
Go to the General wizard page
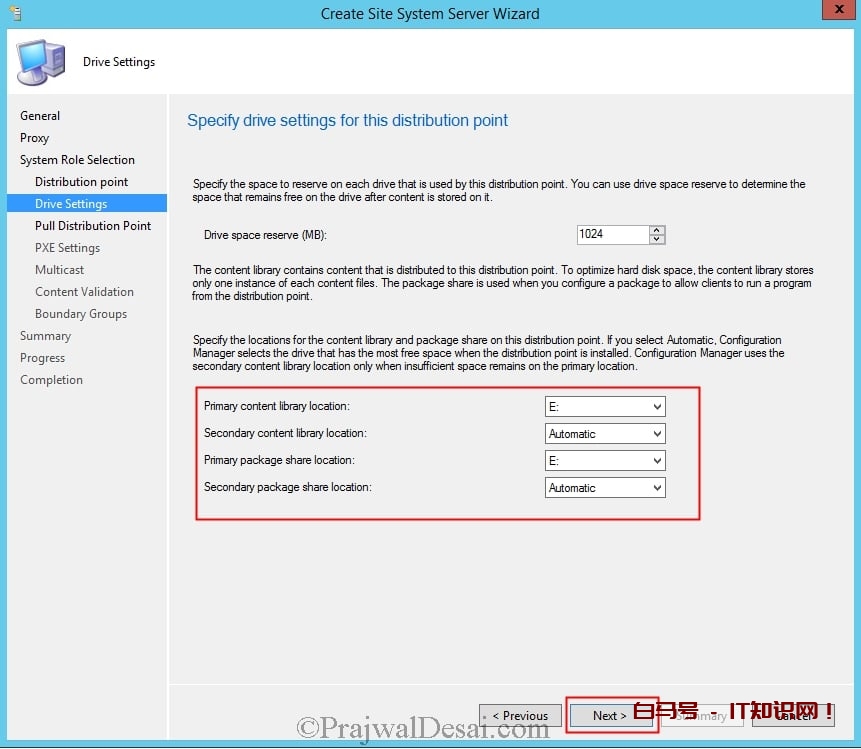tap(40, 116)
